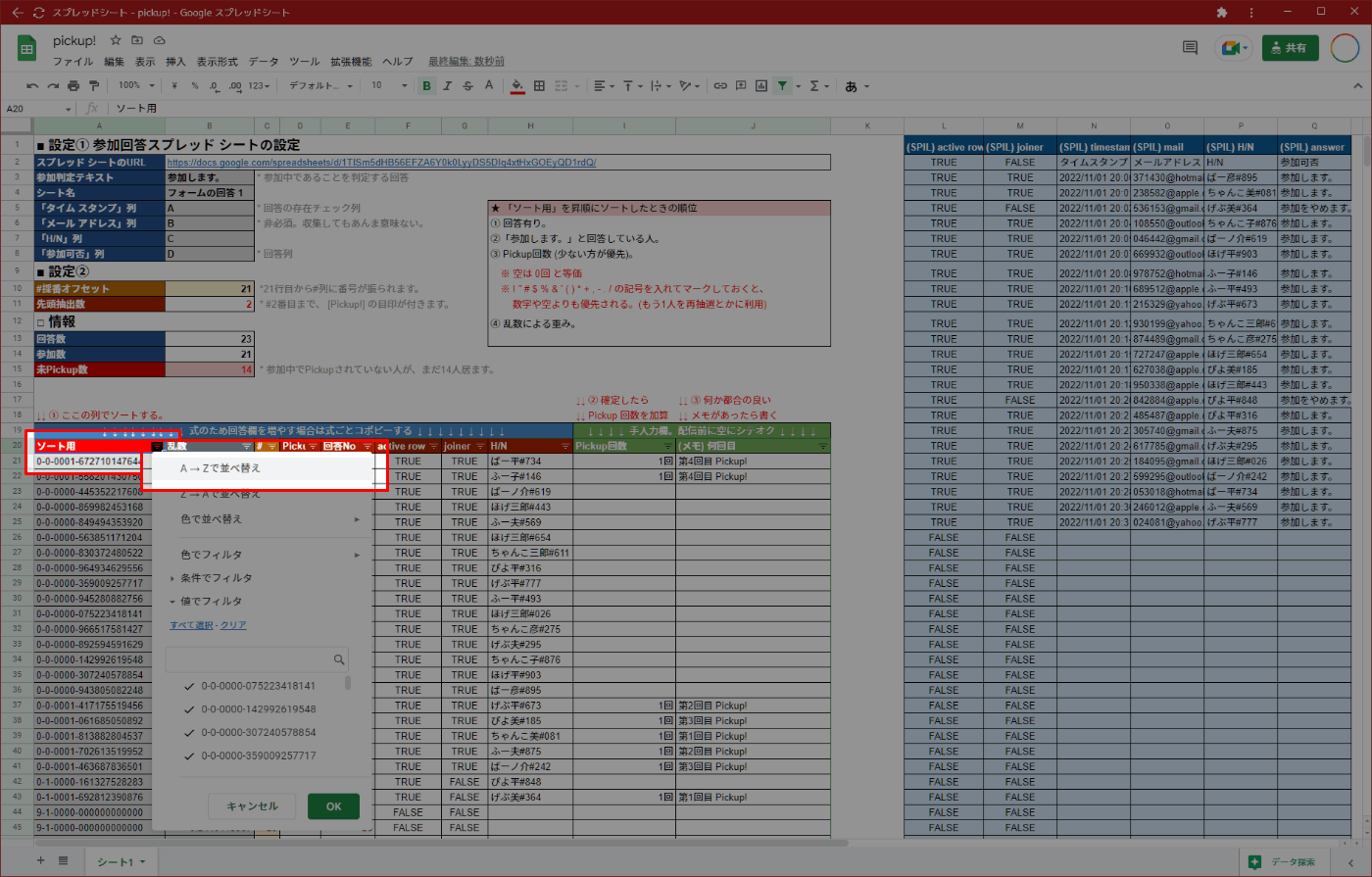Star the pickup! document
The image size is (1372, 877).
116,40
